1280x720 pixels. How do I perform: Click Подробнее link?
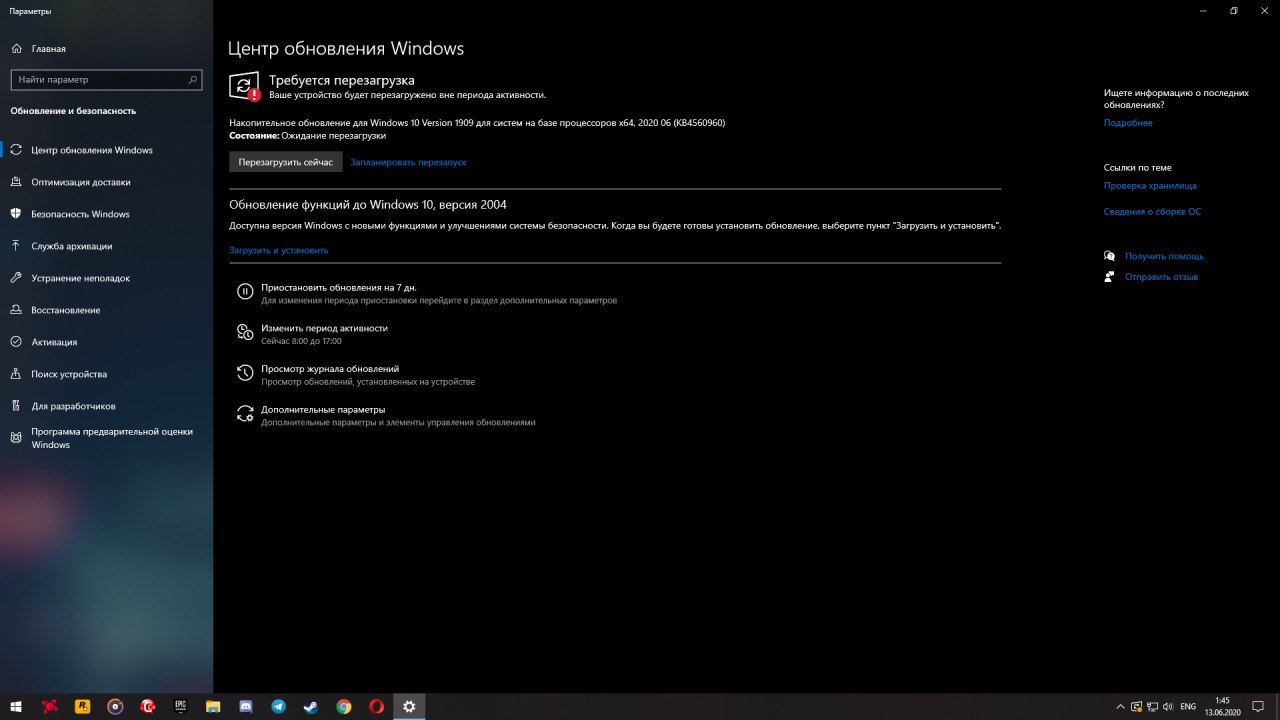tap(1128, 123)
